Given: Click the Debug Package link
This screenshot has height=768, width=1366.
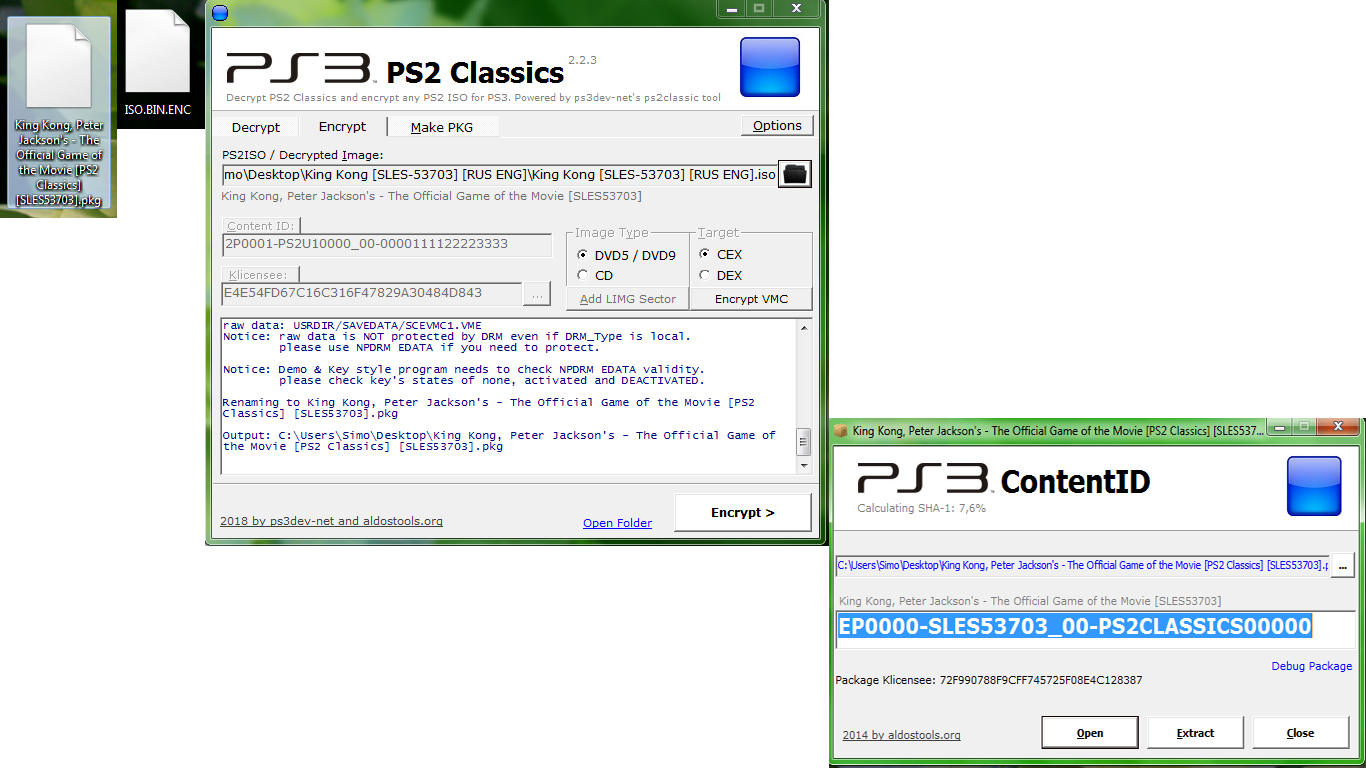Looking at the screenshot, I should pyautogui.click(x=1311, y=666).
